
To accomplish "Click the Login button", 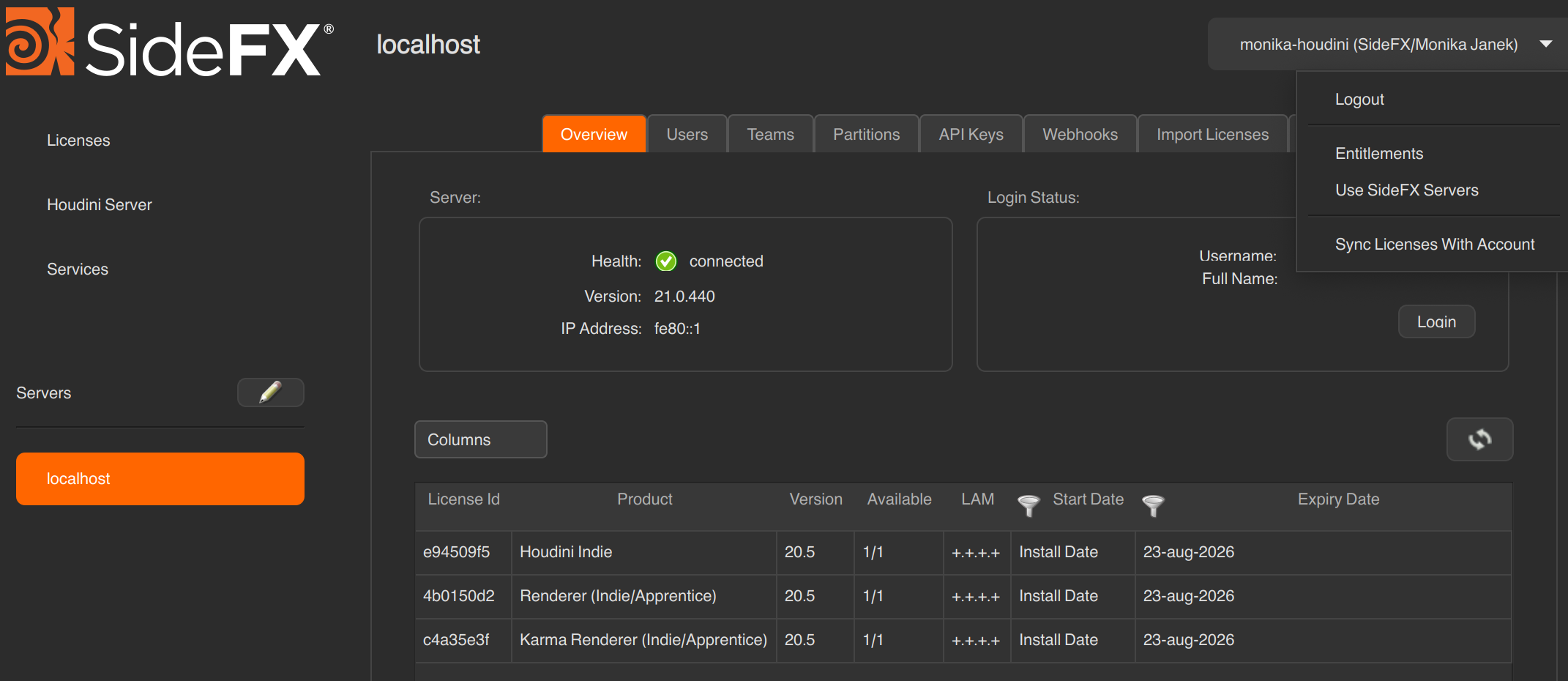I will [1436, 321].
